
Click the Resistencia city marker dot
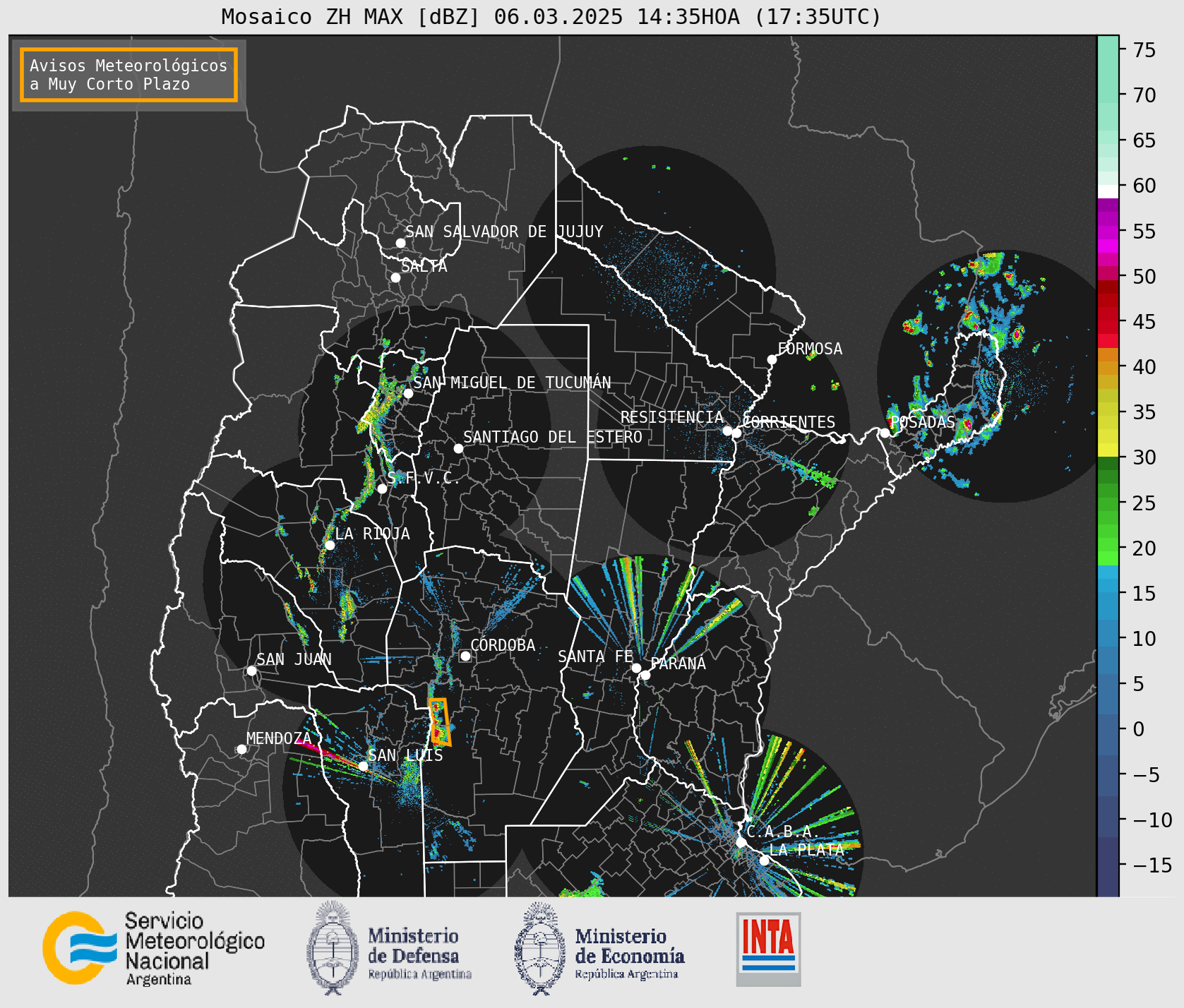(727, 431)
